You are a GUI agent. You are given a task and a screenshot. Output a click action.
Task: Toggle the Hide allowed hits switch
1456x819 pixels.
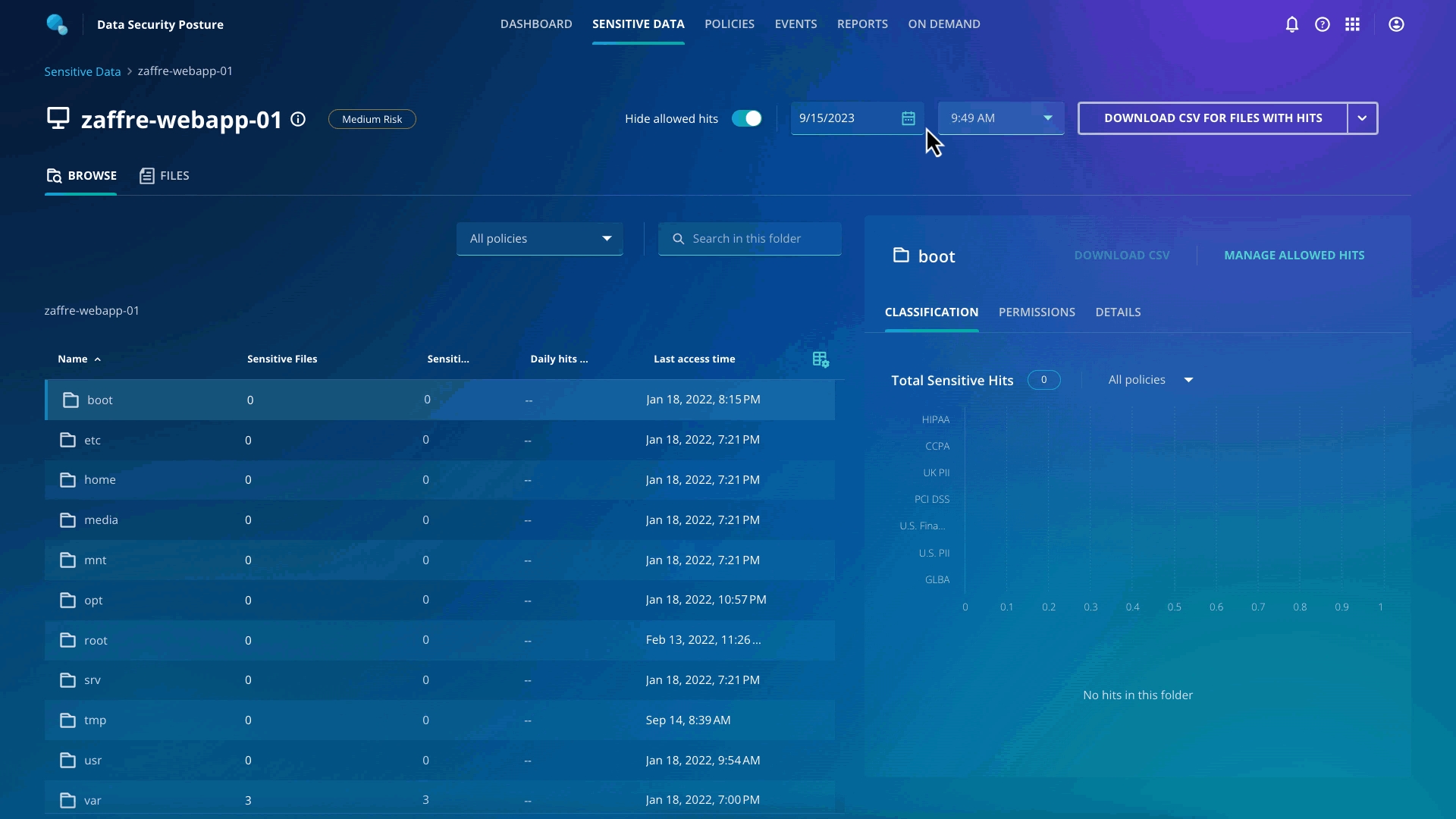[x=746, y=118]
